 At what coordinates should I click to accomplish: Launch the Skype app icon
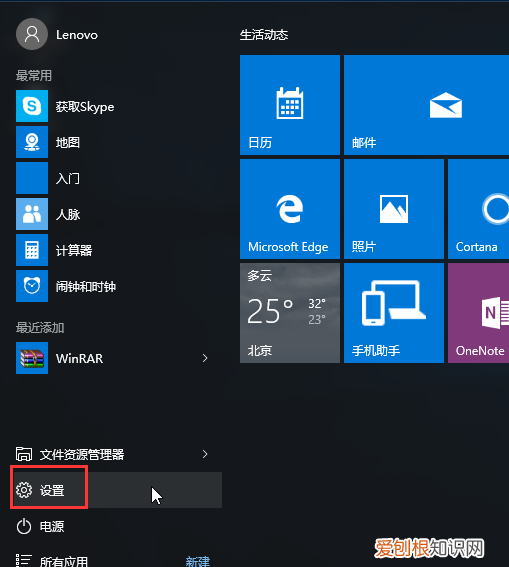click(32, 106)
